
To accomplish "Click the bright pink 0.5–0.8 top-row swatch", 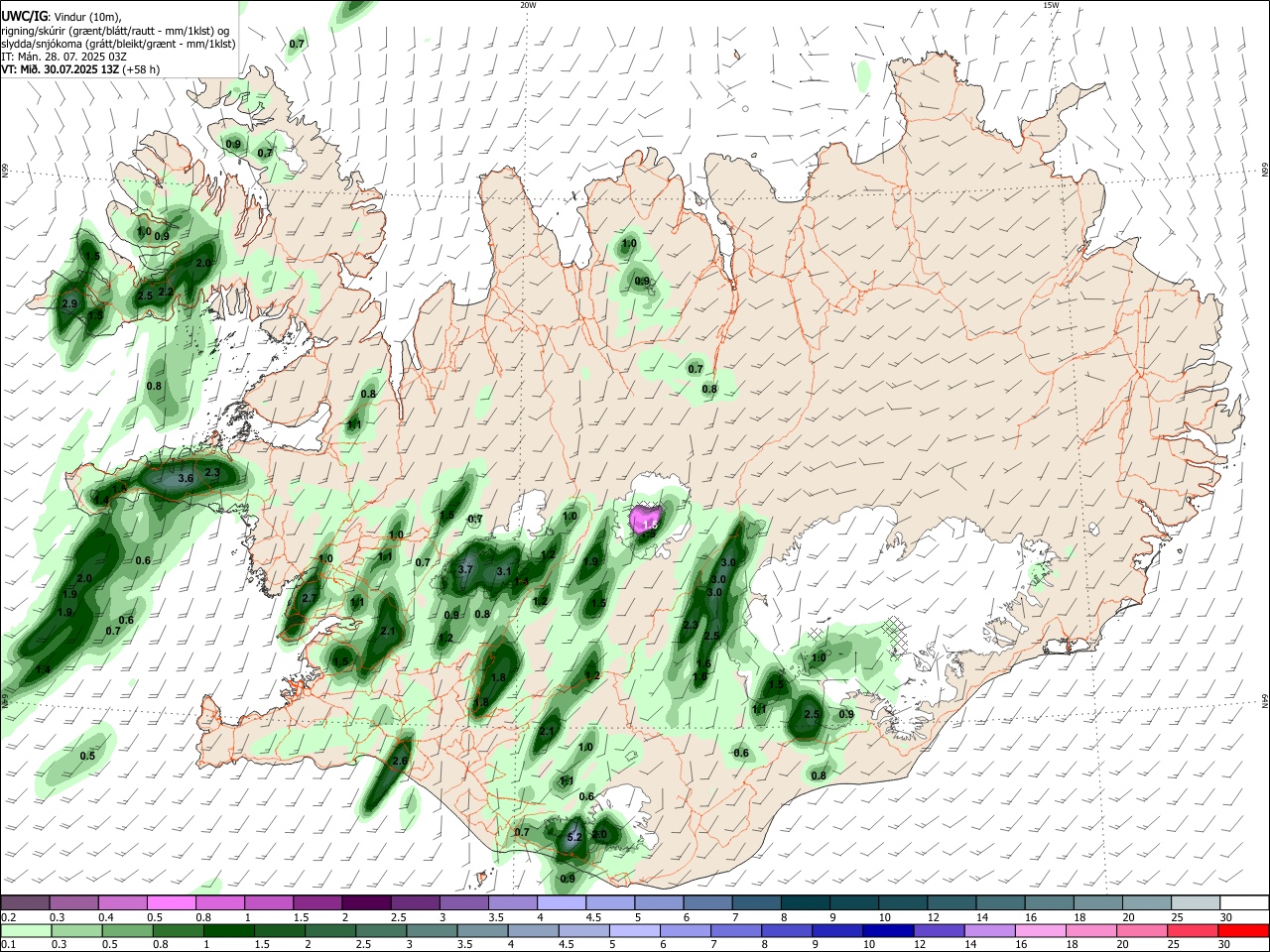I will point(171,902).
